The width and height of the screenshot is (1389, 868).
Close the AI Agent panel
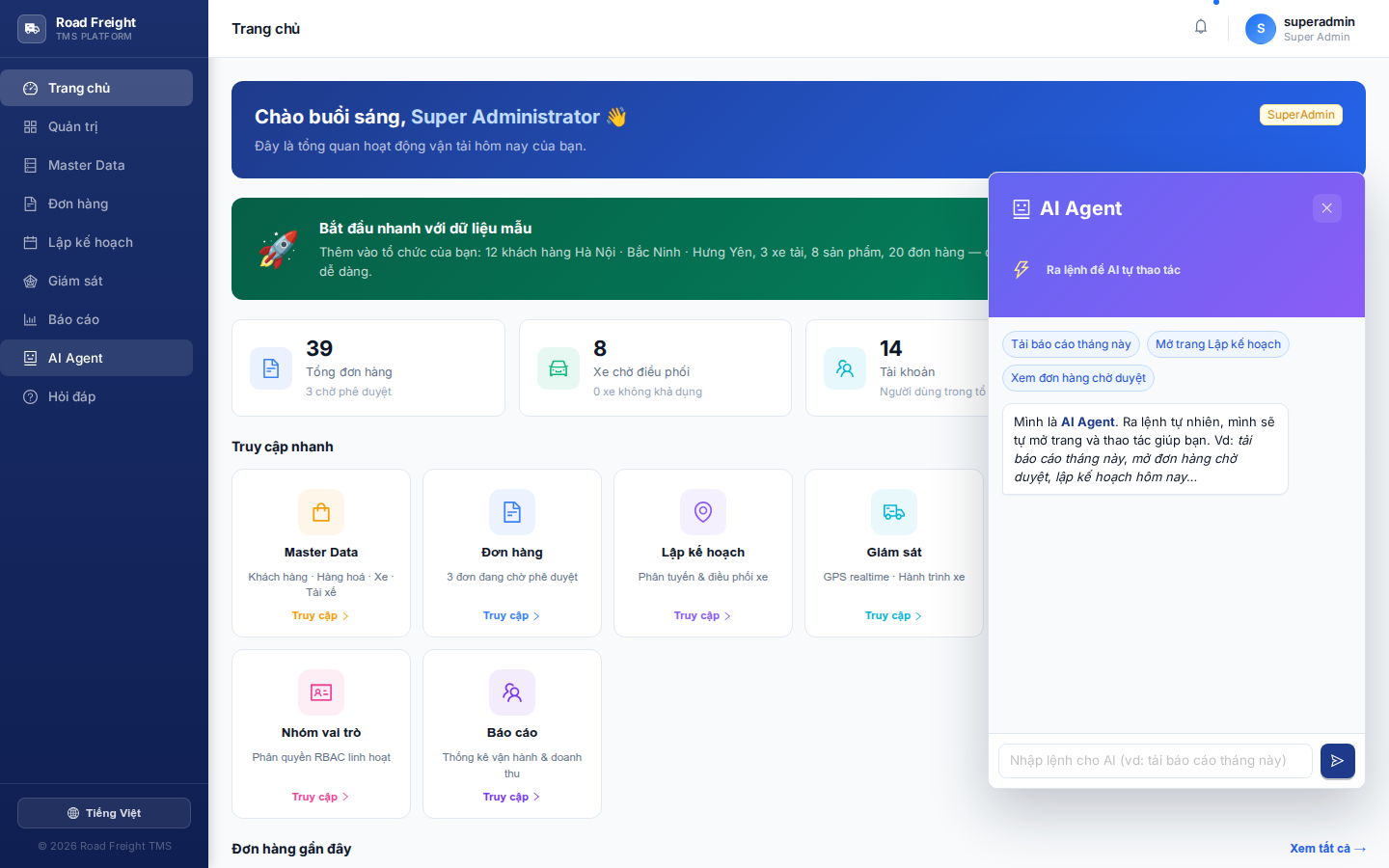point(1327,208)
